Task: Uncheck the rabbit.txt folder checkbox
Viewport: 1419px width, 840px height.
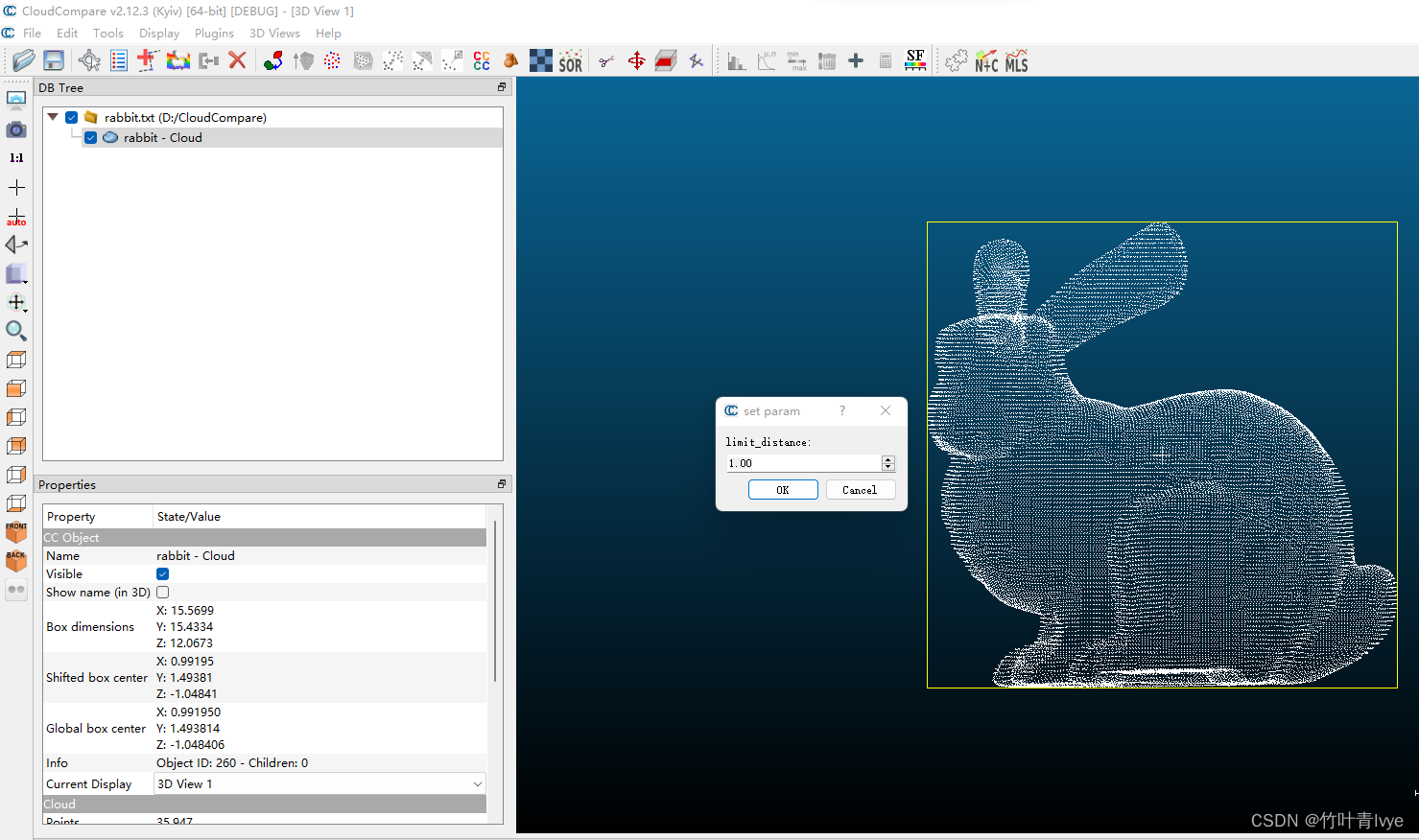Action: 72,118
